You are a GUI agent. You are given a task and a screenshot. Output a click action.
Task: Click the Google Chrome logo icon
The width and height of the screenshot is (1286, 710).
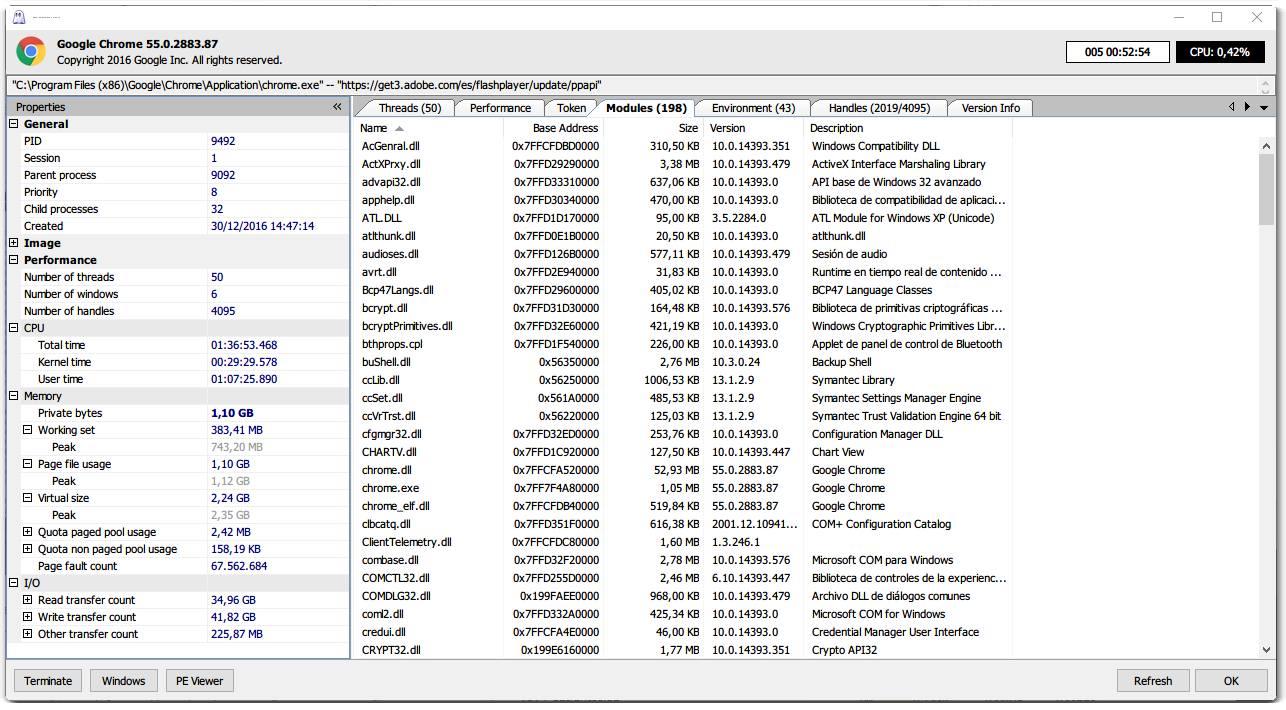[31, 52]
